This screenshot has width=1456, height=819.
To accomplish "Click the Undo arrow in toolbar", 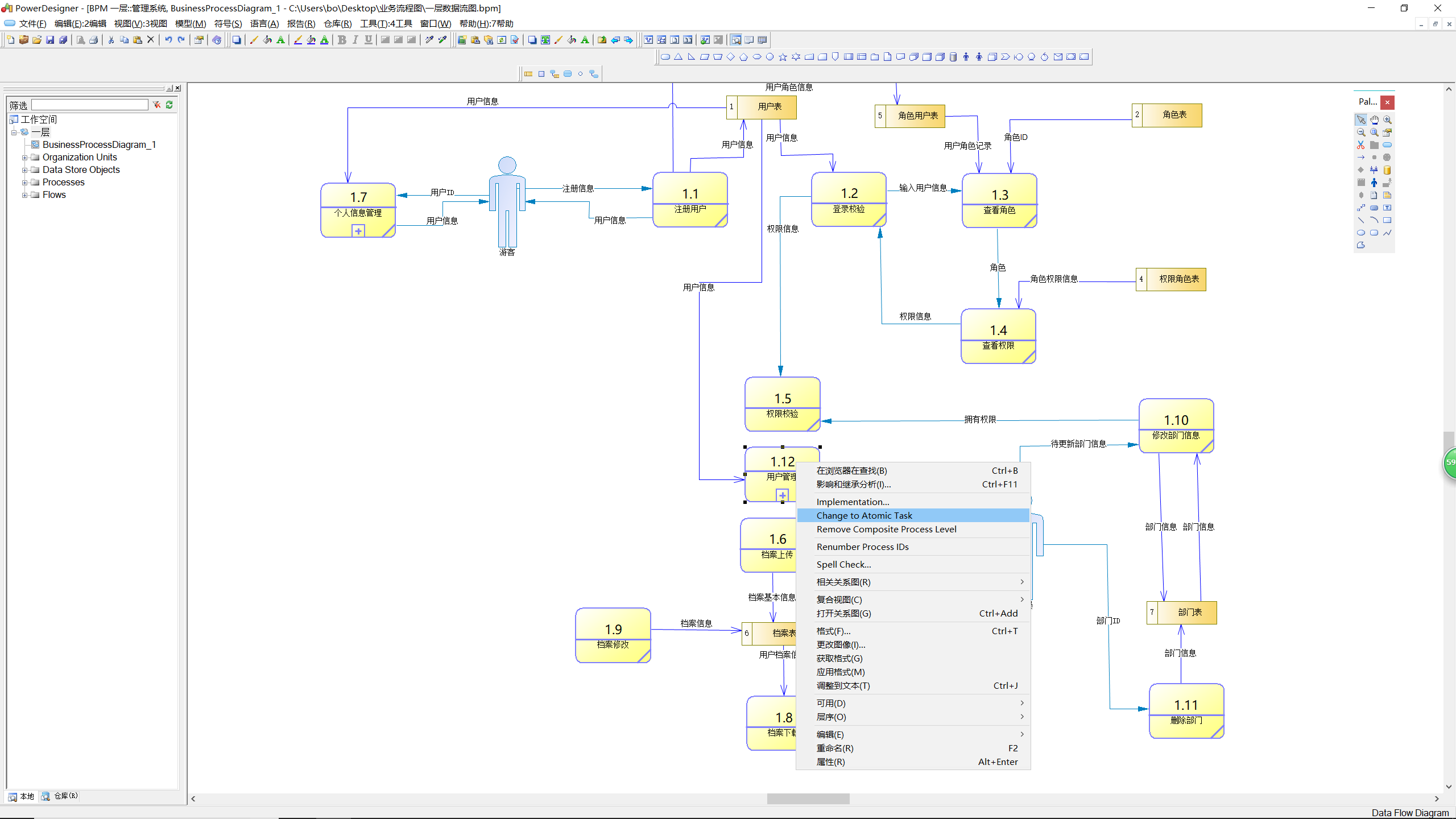I will [x=168, y=40].
